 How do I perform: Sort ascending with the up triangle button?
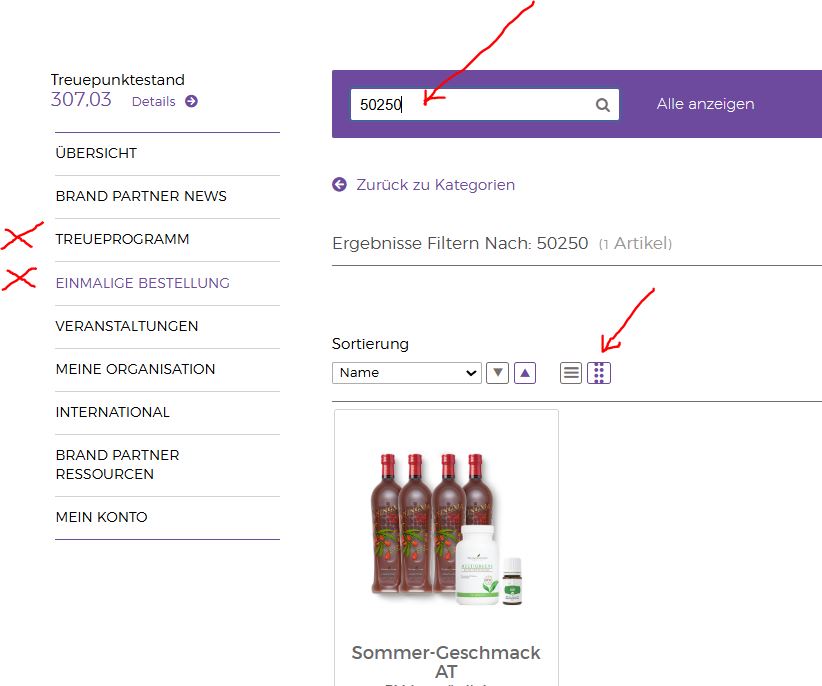525,373
